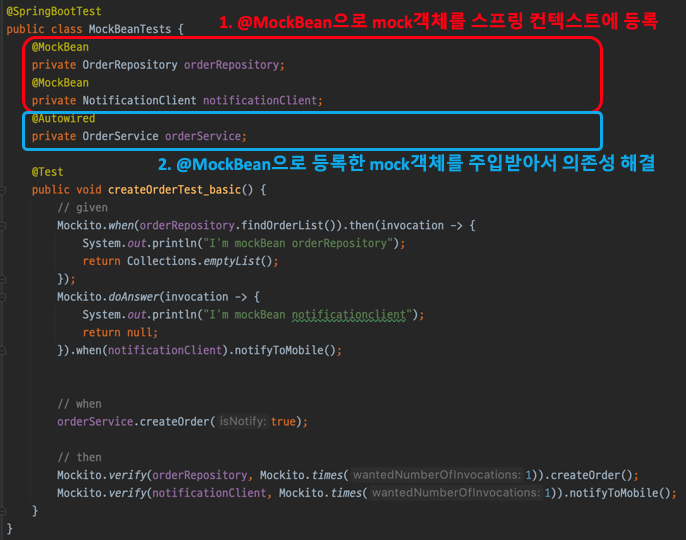Click the underlined notificationclient word in the string
The width and height of the screenshot is (686, 540).
click(x=349, y=315)
